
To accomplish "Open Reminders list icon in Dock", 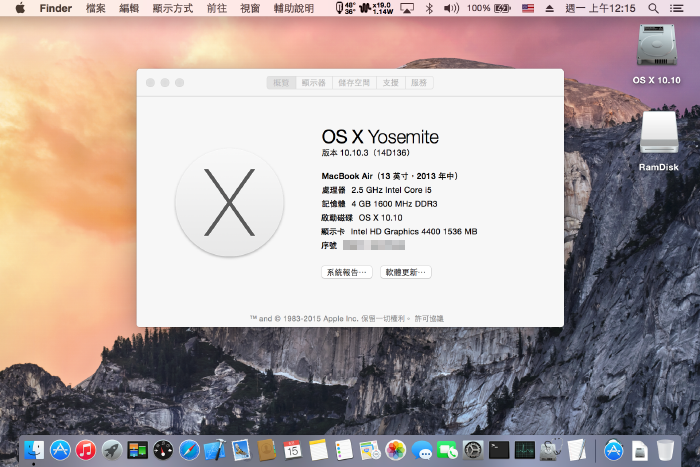I will (344, 450).
